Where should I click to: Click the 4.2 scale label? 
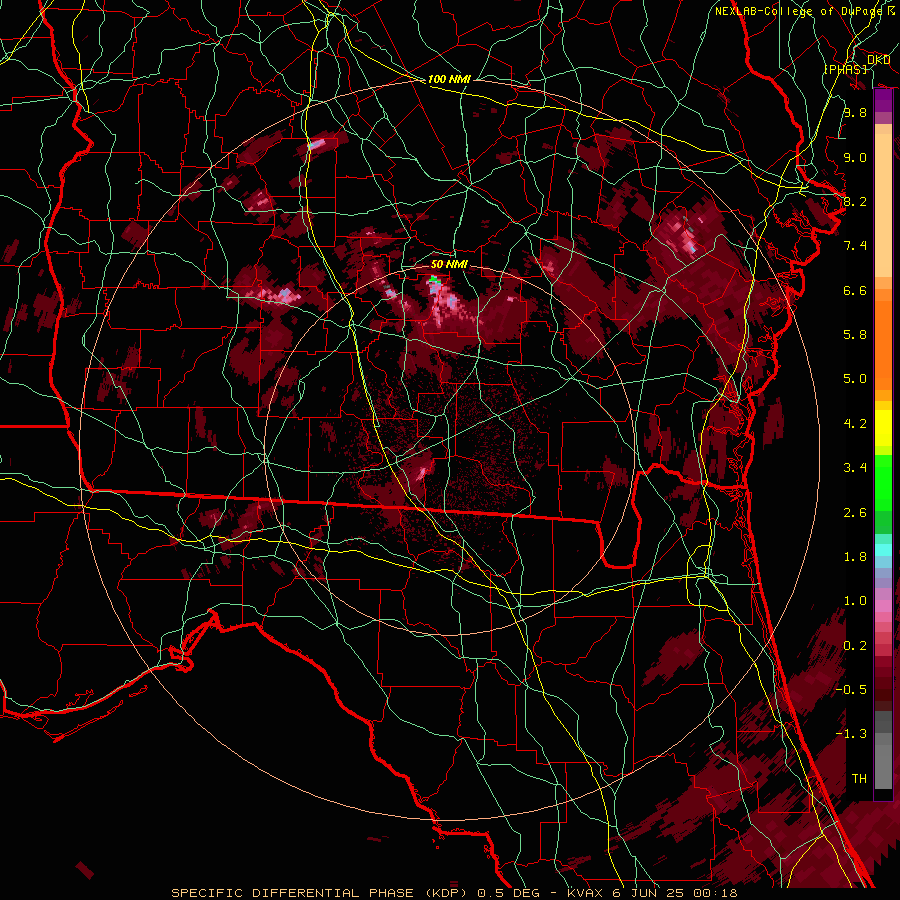point(855,424)
